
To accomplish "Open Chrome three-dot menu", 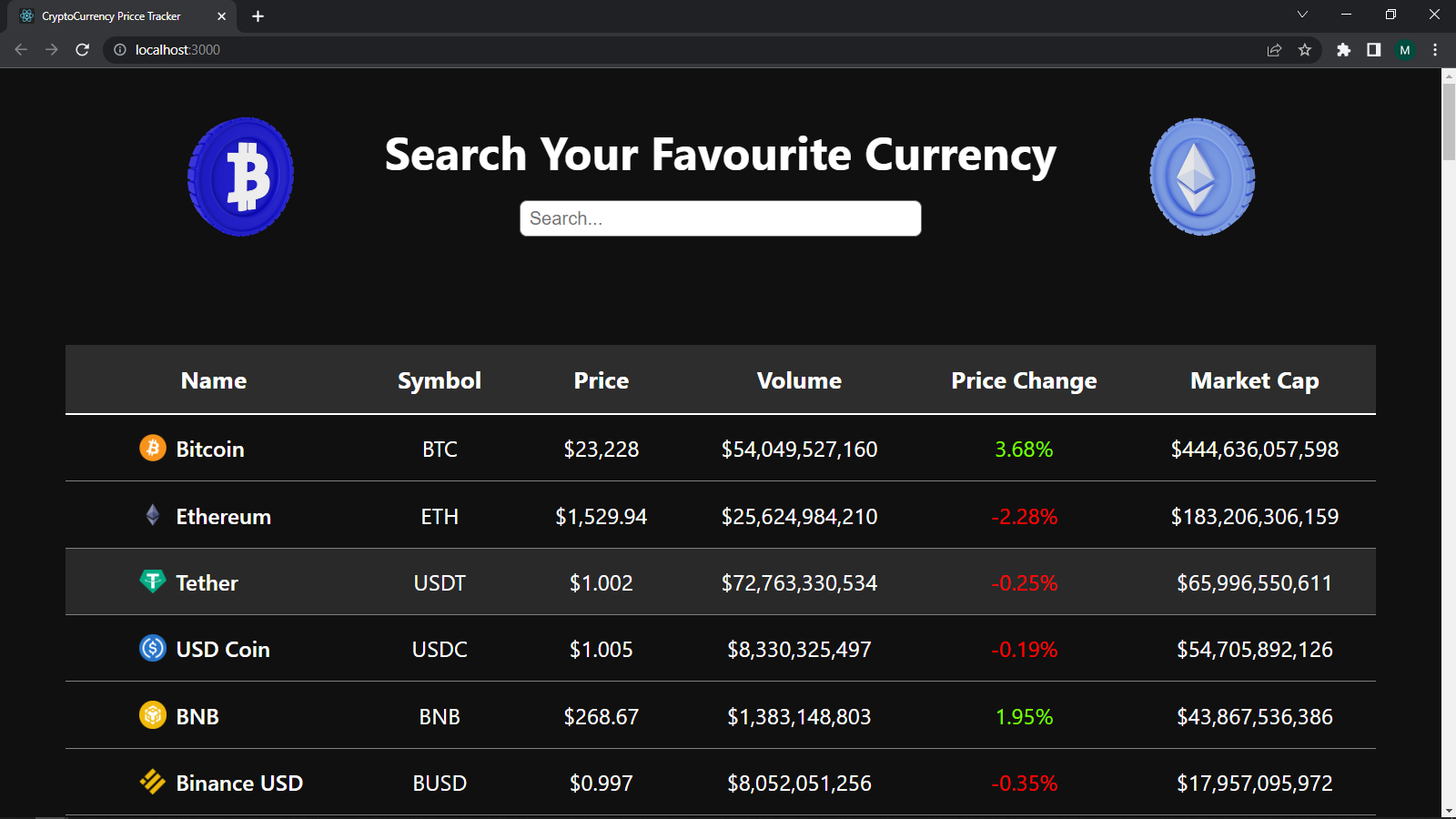I will coord(1435,50).
